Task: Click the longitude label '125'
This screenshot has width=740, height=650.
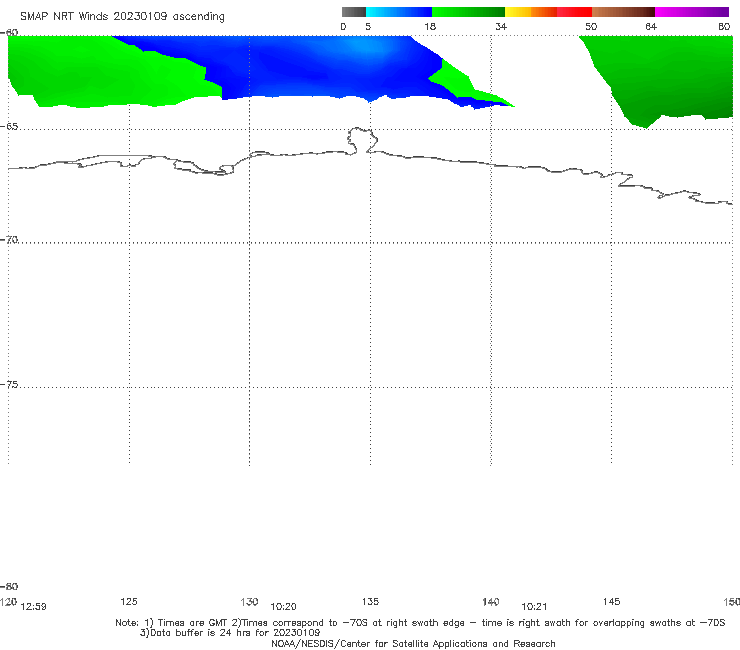Action: (x=129, y=602)
